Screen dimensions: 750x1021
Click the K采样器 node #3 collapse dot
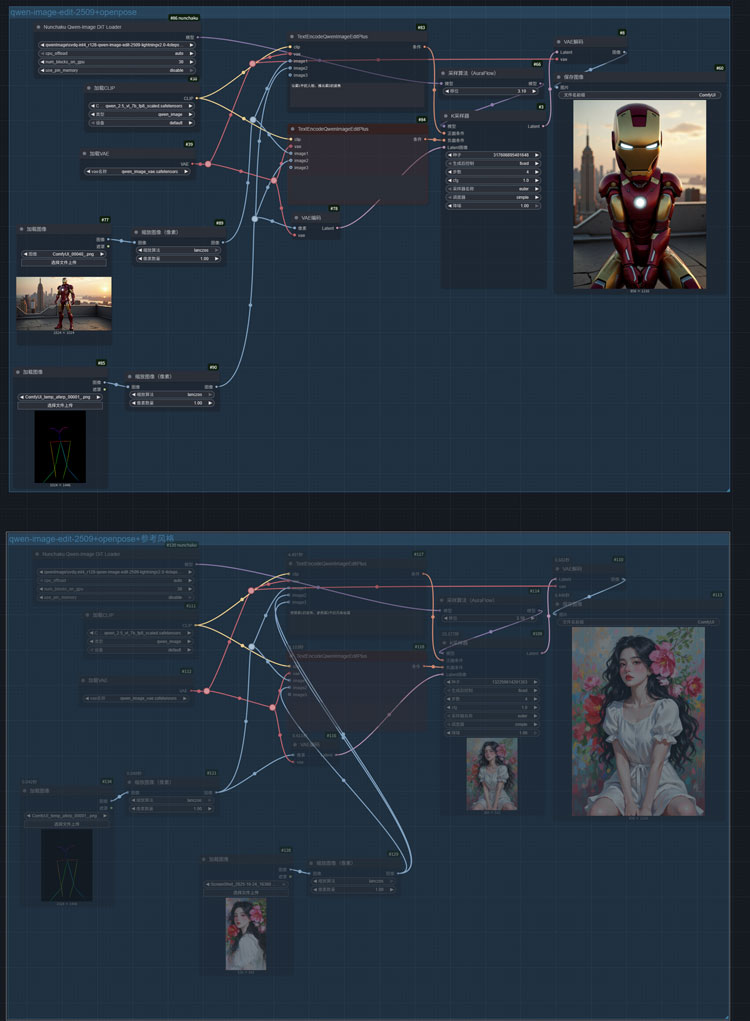pos(445,116)
